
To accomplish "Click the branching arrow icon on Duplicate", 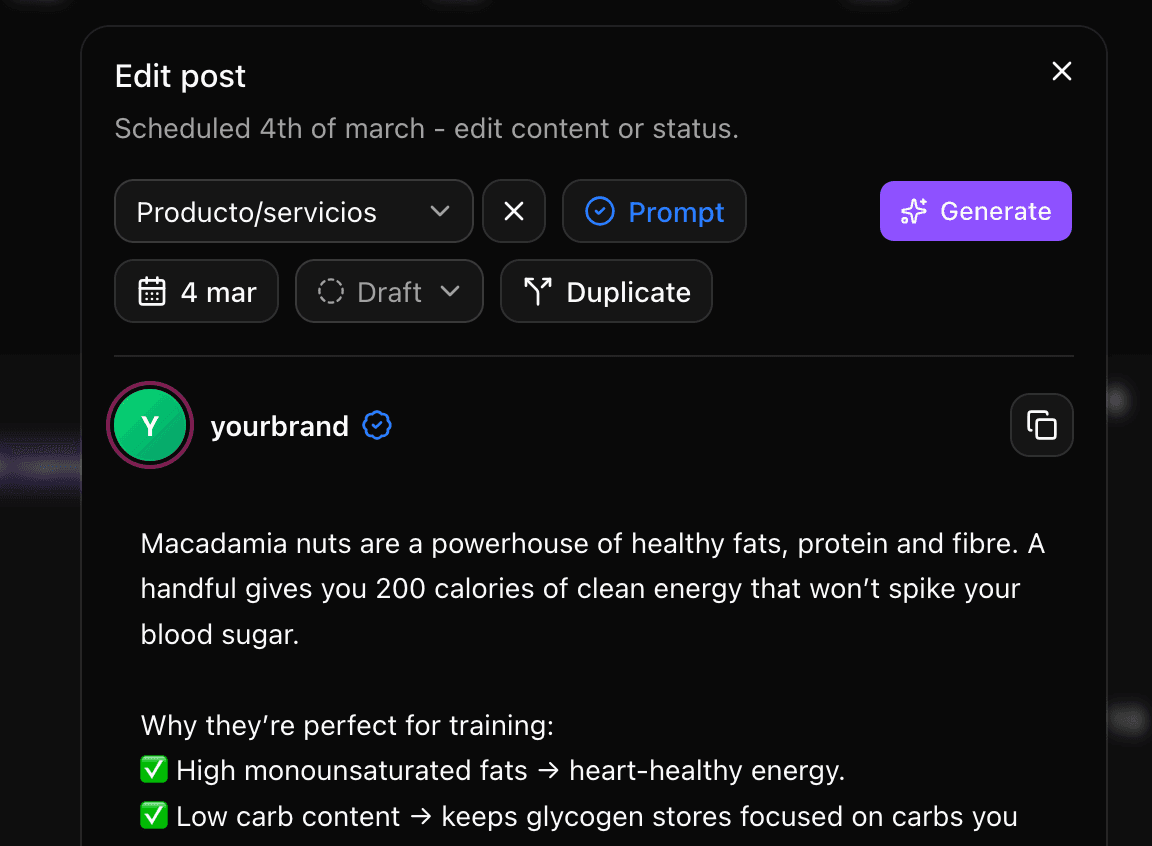I will click(x=537, y=291).
